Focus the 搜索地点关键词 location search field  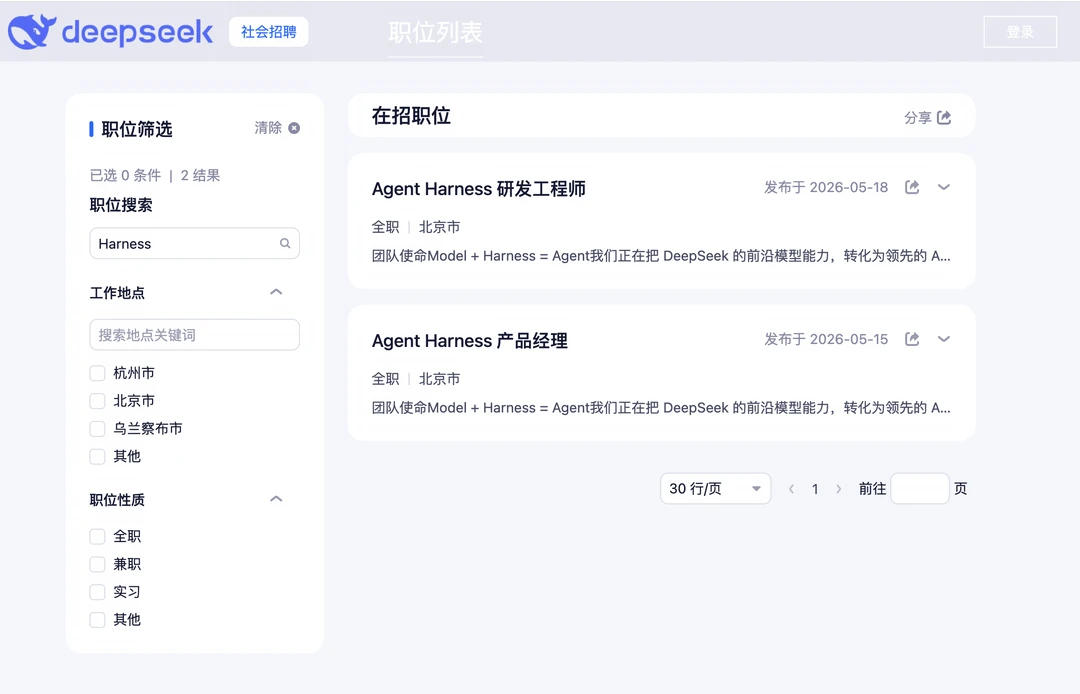pos(194,335)
